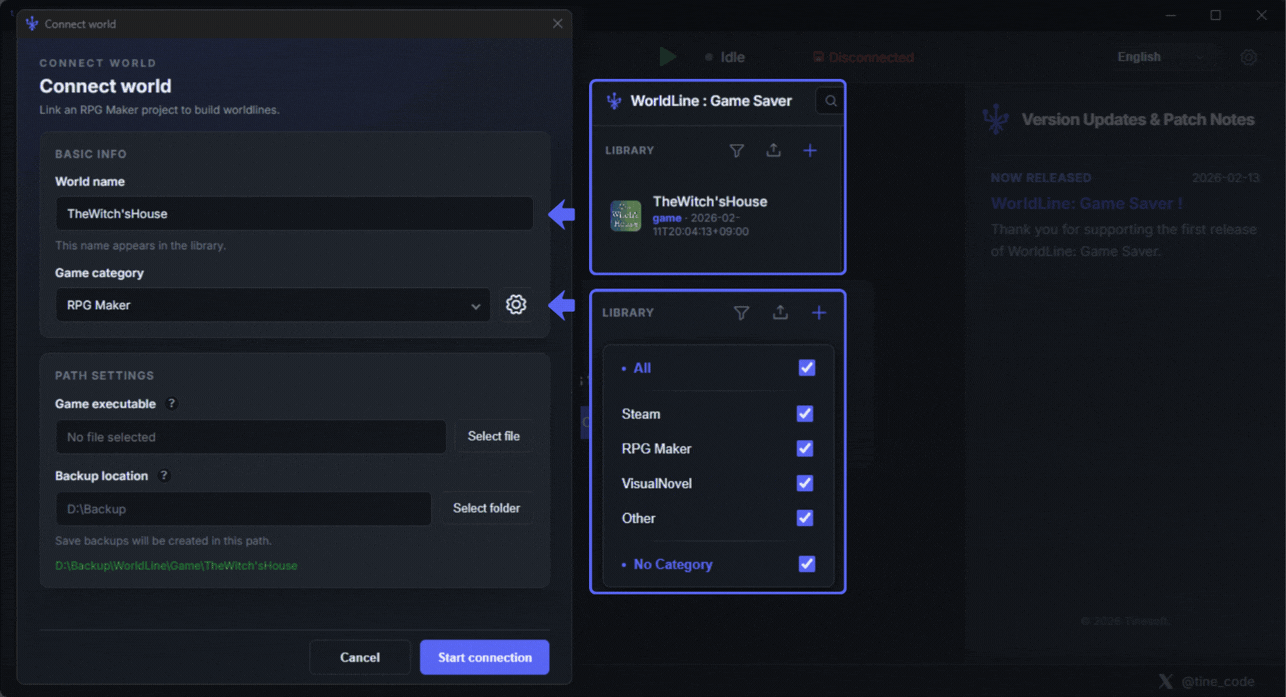Show help for Game executable
Viewport: 1286px width, 697px height.
(x=171, y=404)
